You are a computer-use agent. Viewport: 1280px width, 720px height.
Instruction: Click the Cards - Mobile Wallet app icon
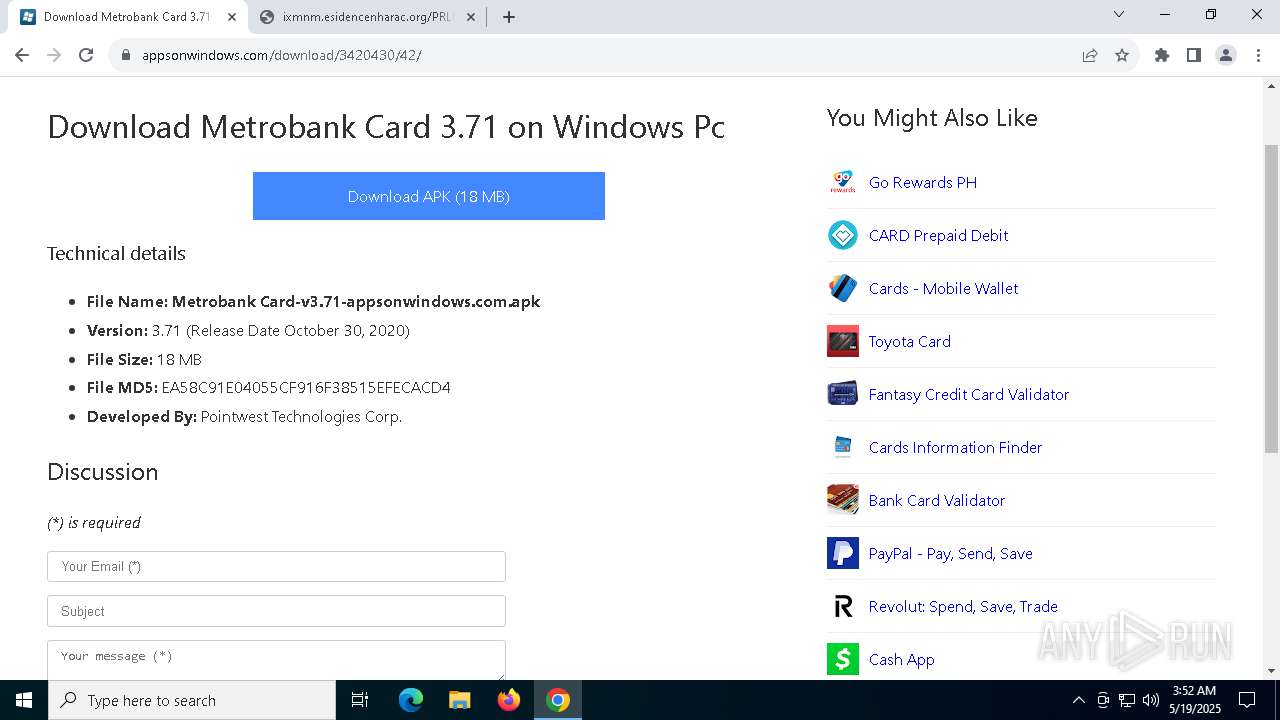[x=843, y=288]
